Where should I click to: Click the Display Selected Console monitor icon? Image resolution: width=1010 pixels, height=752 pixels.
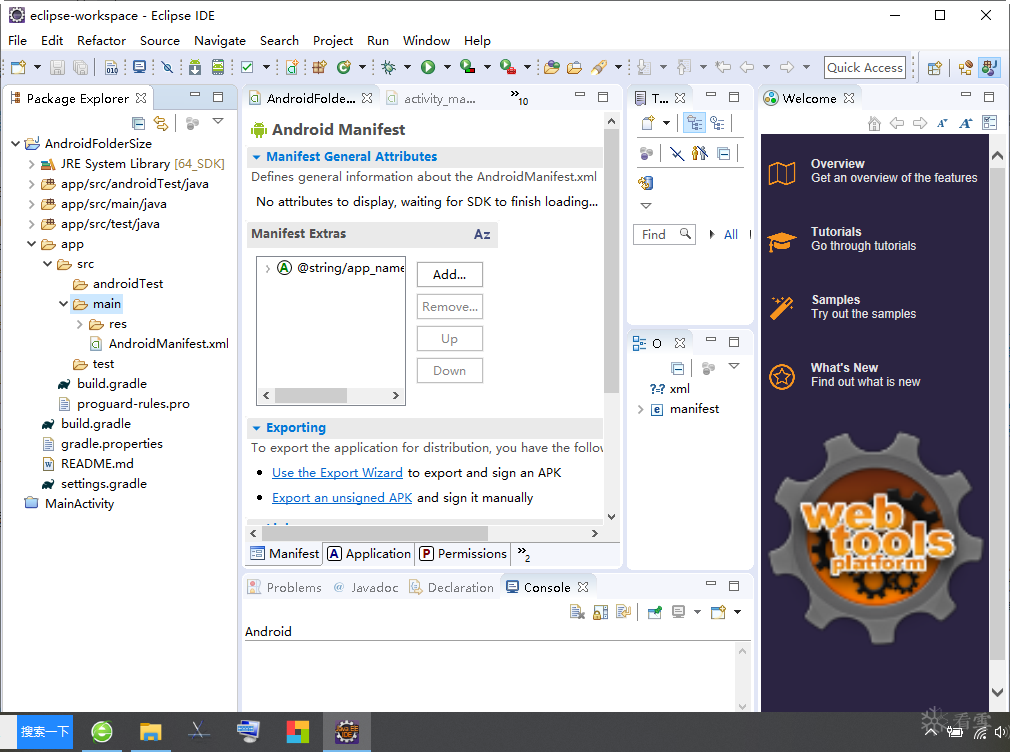[678, 612]
